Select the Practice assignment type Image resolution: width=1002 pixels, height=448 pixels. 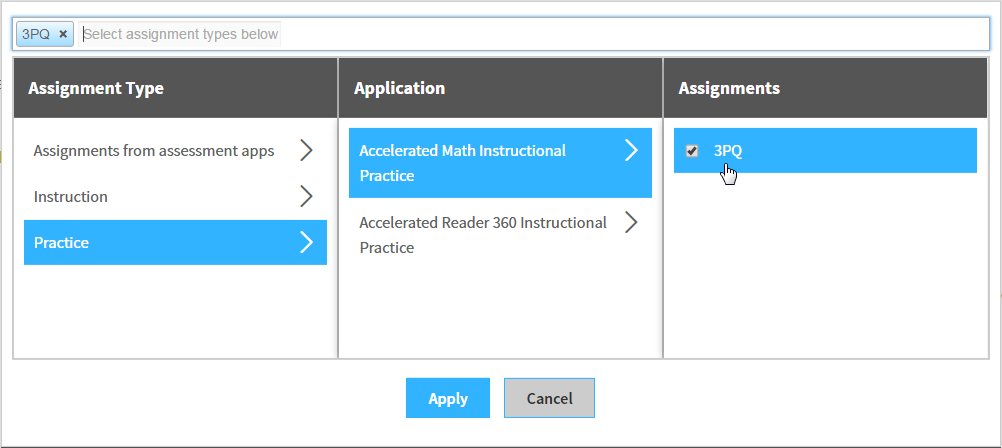point(175,243)
